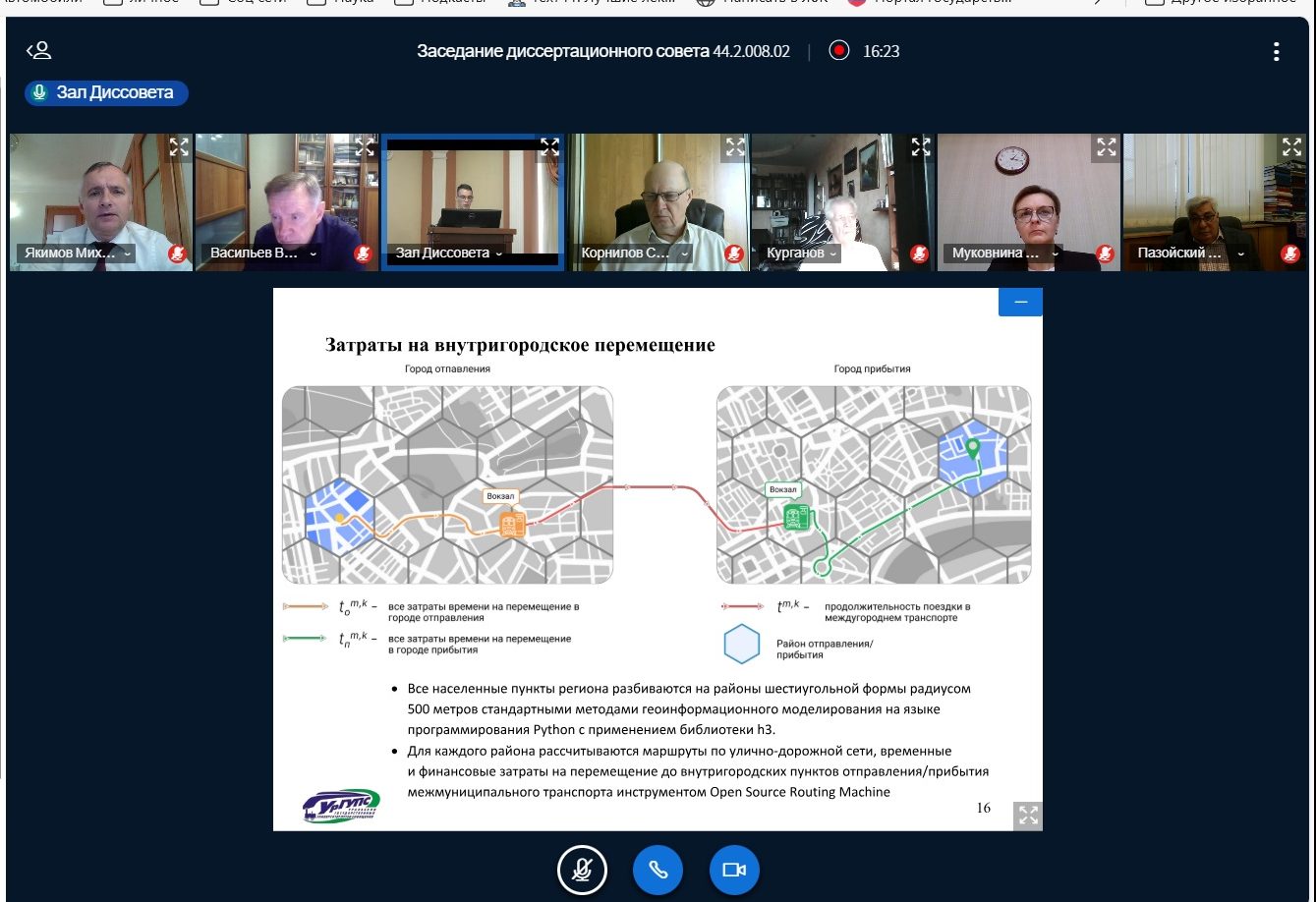Open the three-dot more options menu
The height and width of the screenshot is (902, 1316).
(1276, 52)
